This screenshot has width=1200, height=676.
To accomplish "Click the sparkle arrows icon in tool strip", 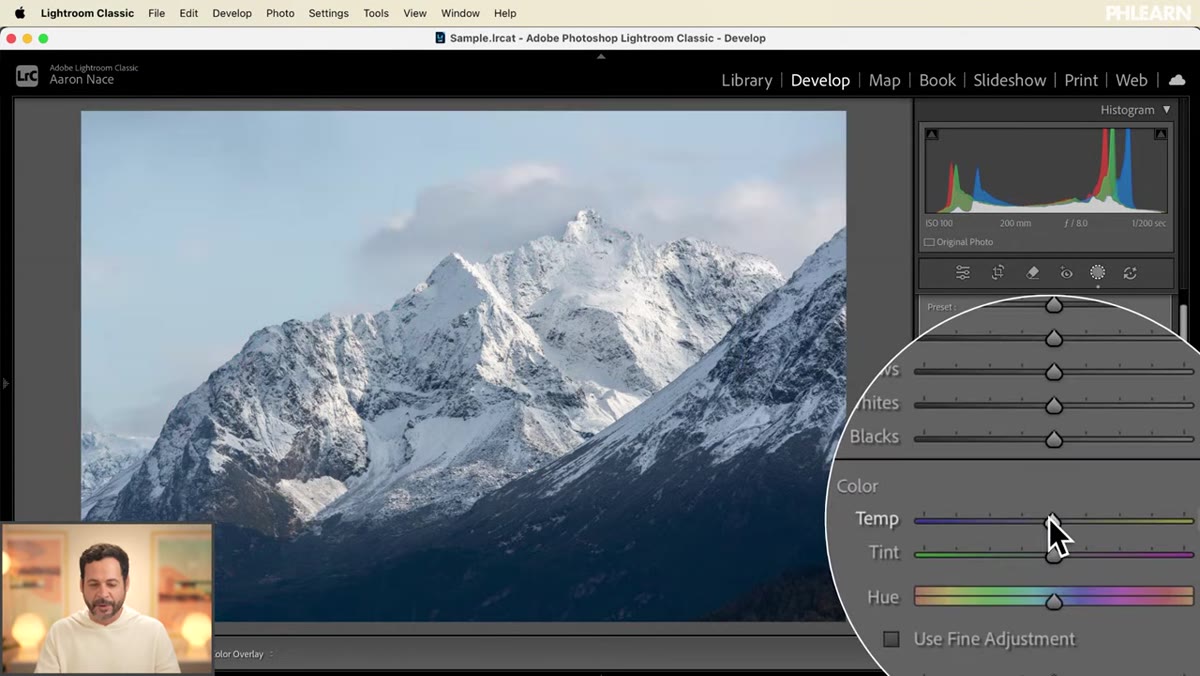I will pos(1130,273).
